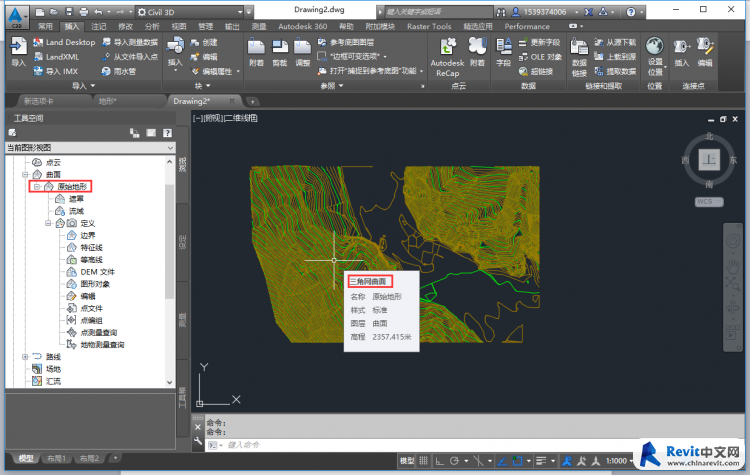Toggle annotation visibility blue icon in status bar
The width and height of the screenshot is (750, 475).
(x=567, y=461)
